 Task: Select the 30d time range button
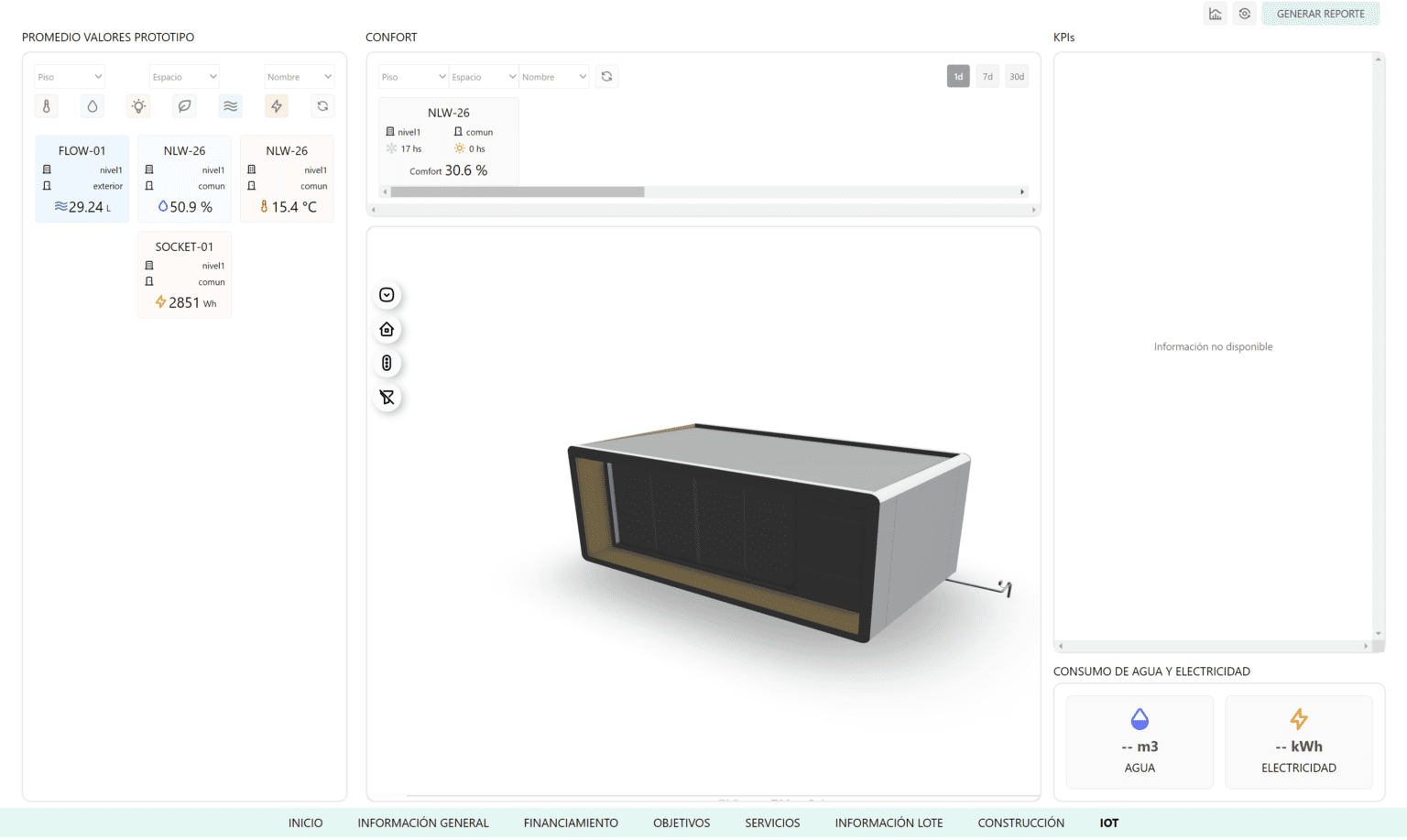[x=1017, y=77]
